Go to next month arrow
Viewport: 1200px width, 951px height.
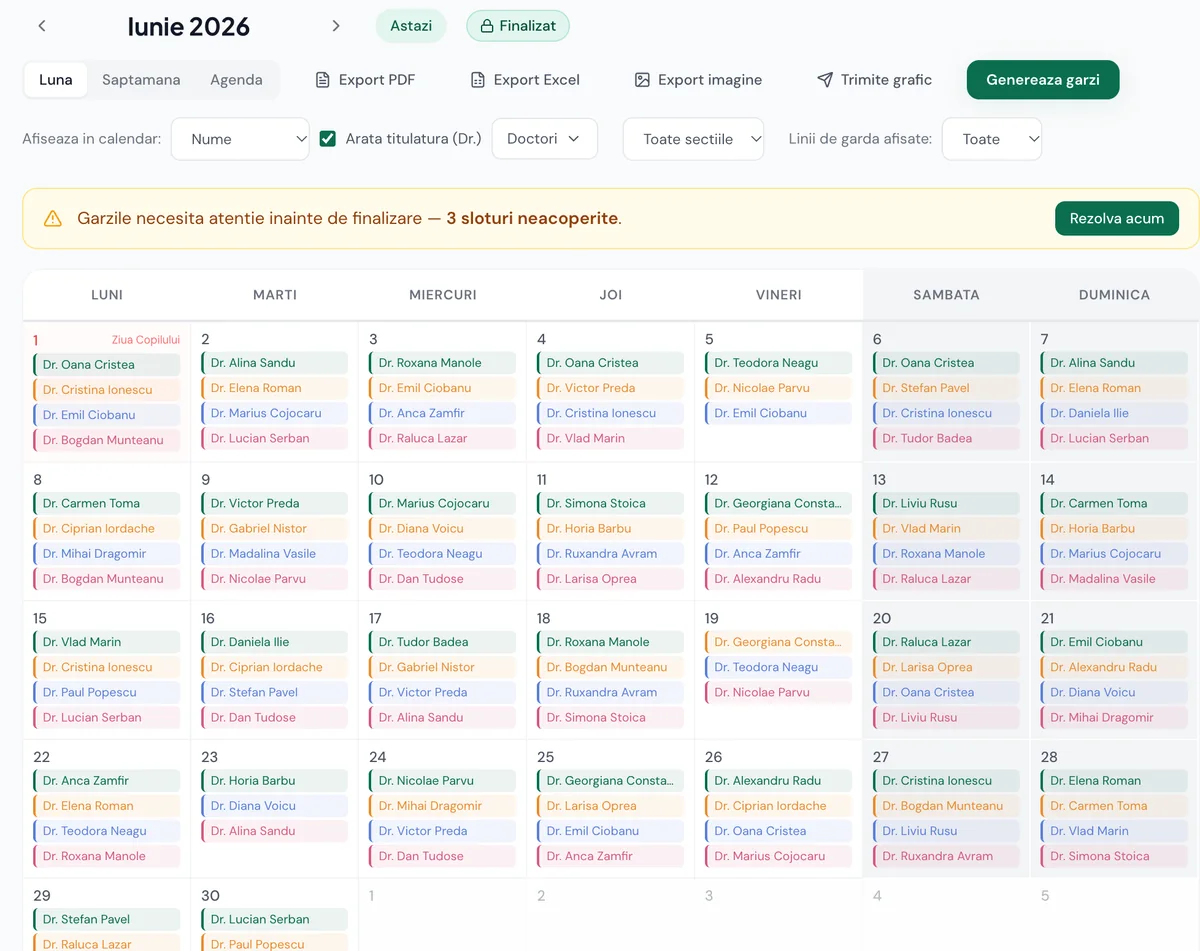pyautogui.click(x=336, y=26)
